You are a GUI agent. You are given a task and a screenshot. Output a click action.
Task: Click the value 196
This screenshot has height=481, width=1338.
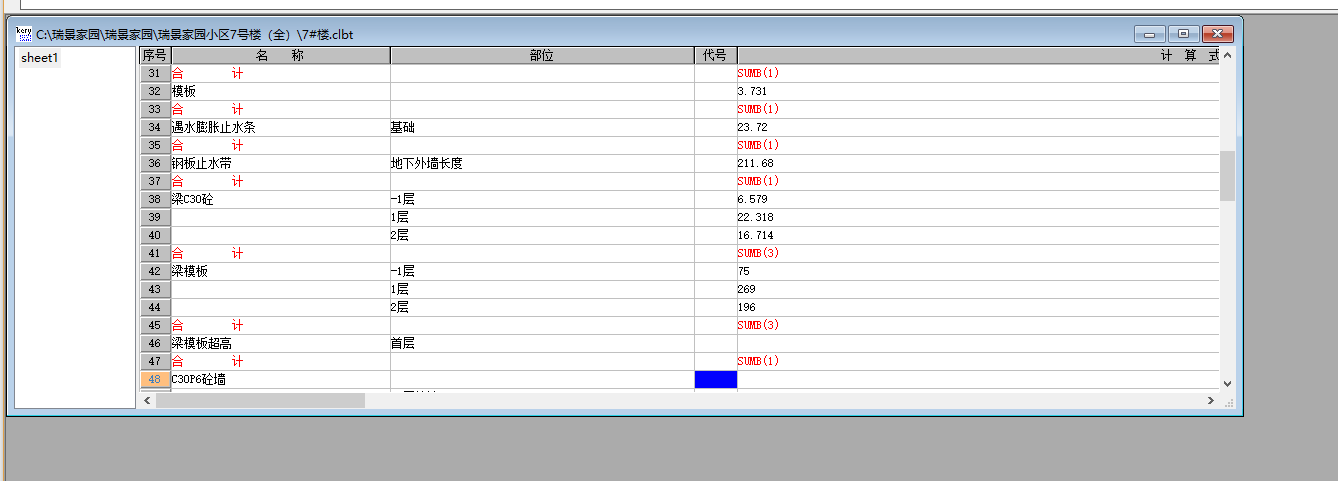pos(747,308)
